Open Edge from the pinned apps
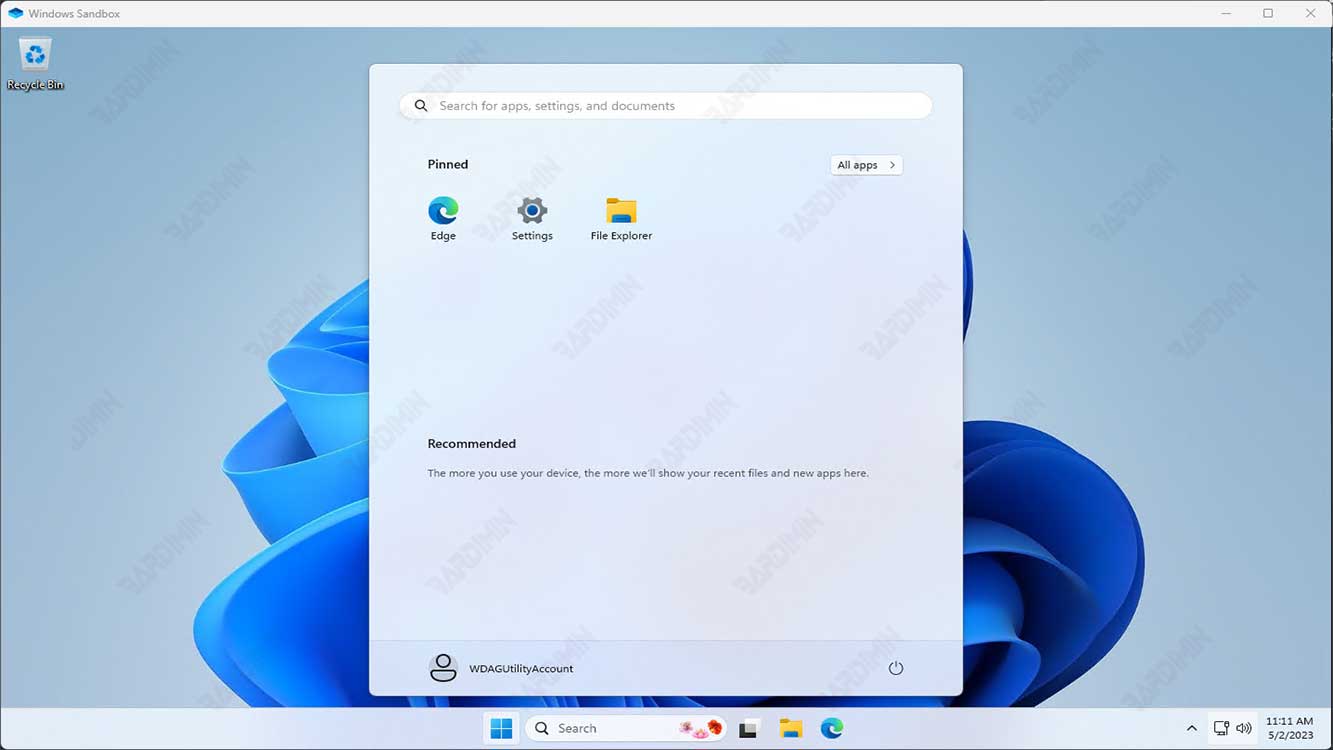 point(443,219)
